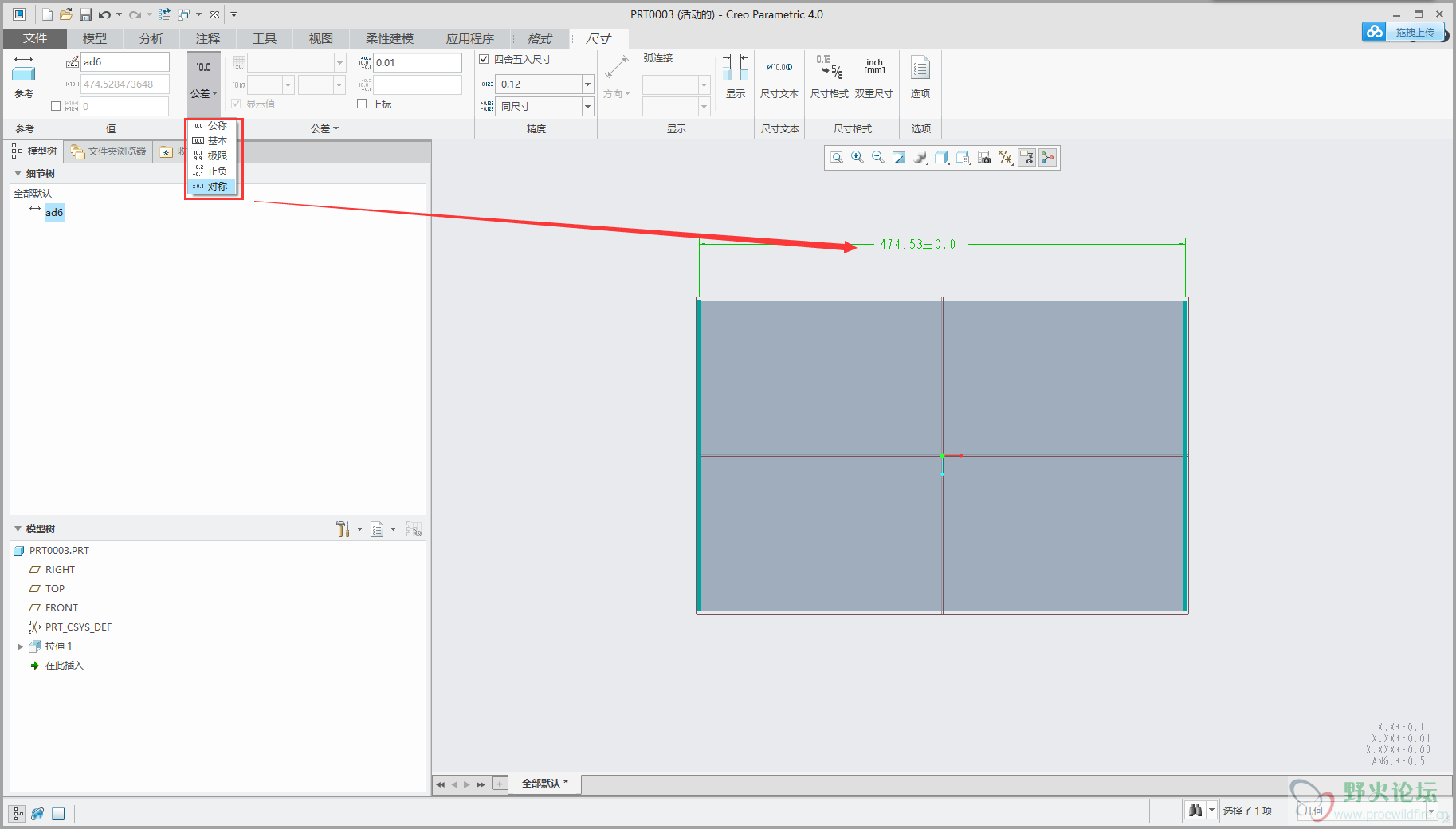This screenshot has height=829, width=1456.
Task: Click the ad6 name input field
Action: pyautogui.click(x=126, y=61)
